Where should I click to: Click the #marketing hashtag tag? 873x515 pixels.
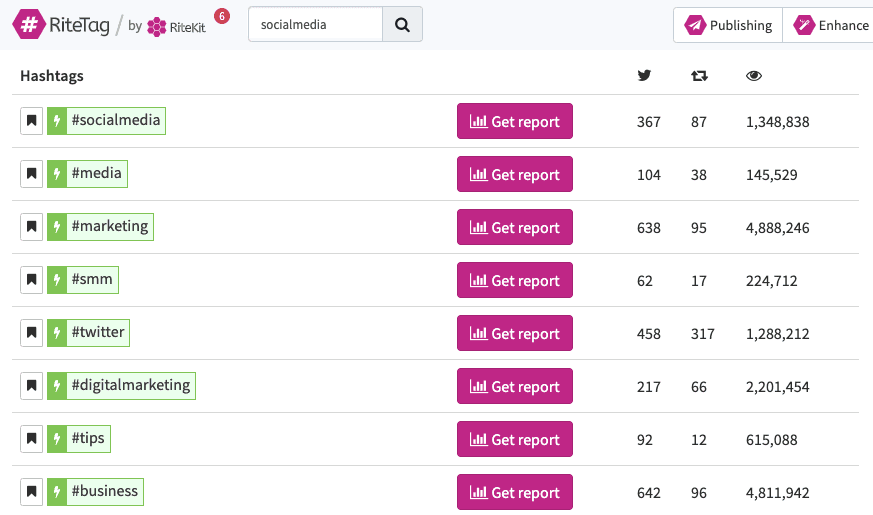pyautogui.click(x=110, y=227)
